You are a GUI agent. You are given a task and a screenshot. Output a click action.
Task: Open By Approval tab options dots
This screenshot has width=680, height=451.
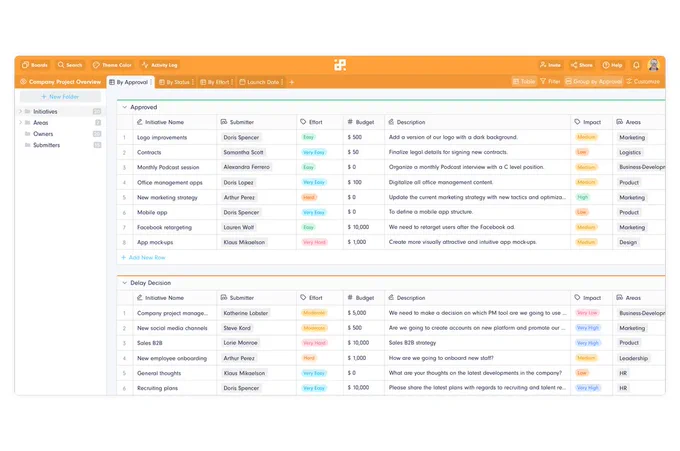(x=151, y=82)
